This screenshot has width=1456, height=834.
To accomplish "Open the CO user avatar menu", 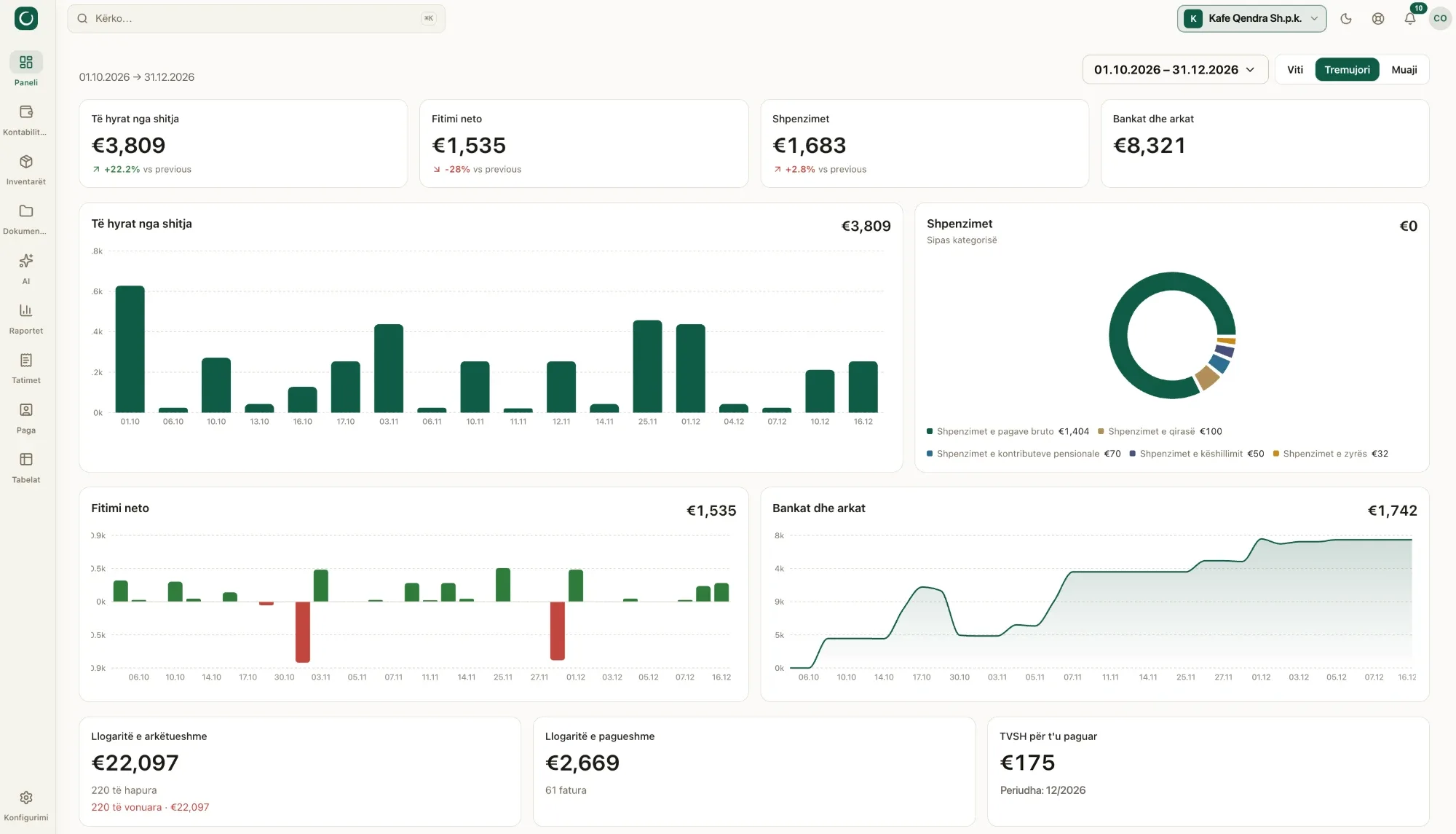I will click(1440, 18).
